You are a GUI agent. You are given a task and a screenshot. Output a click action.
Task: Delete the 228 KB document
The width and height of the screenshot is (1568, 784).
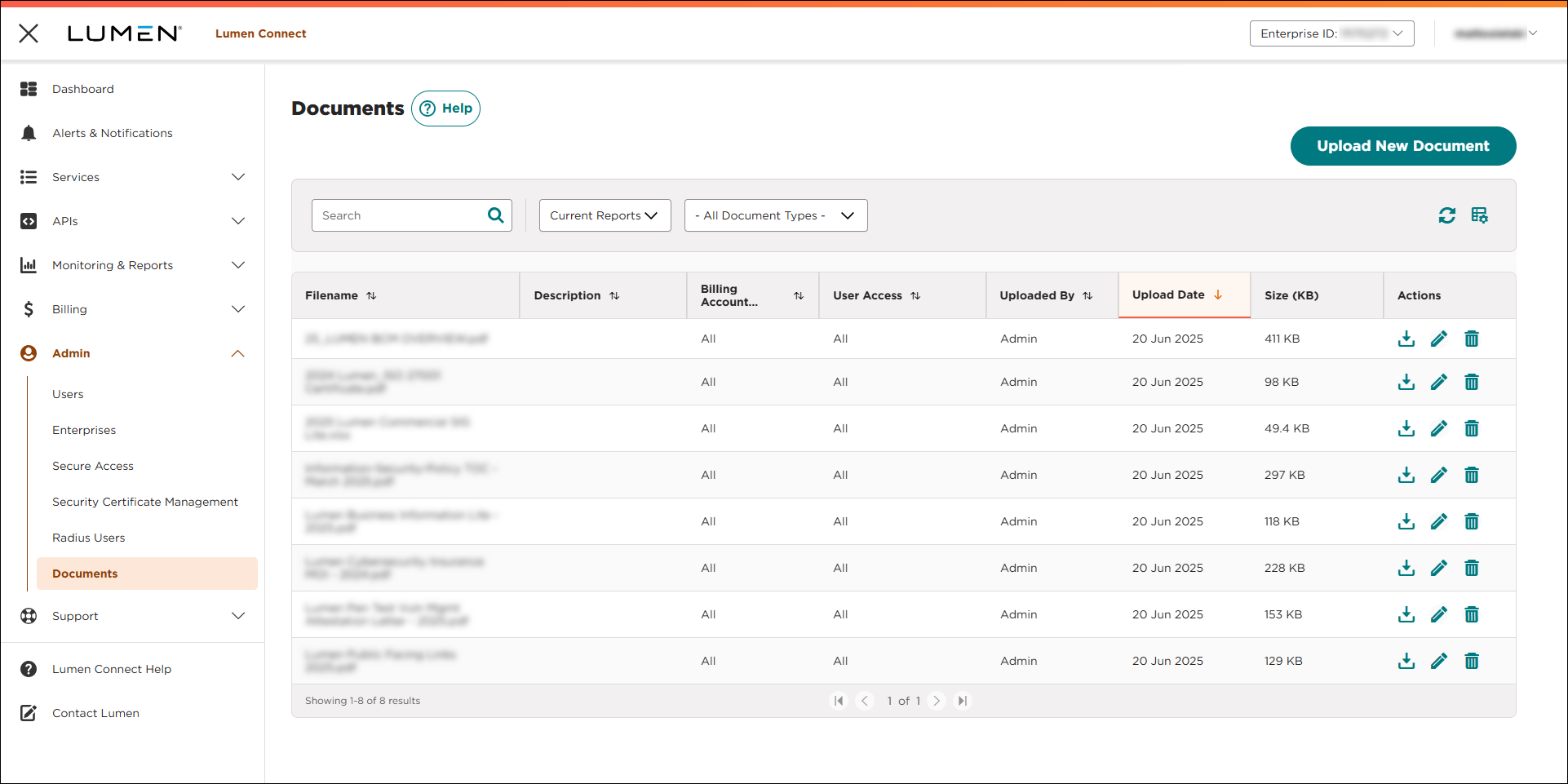click(1471, 568)
